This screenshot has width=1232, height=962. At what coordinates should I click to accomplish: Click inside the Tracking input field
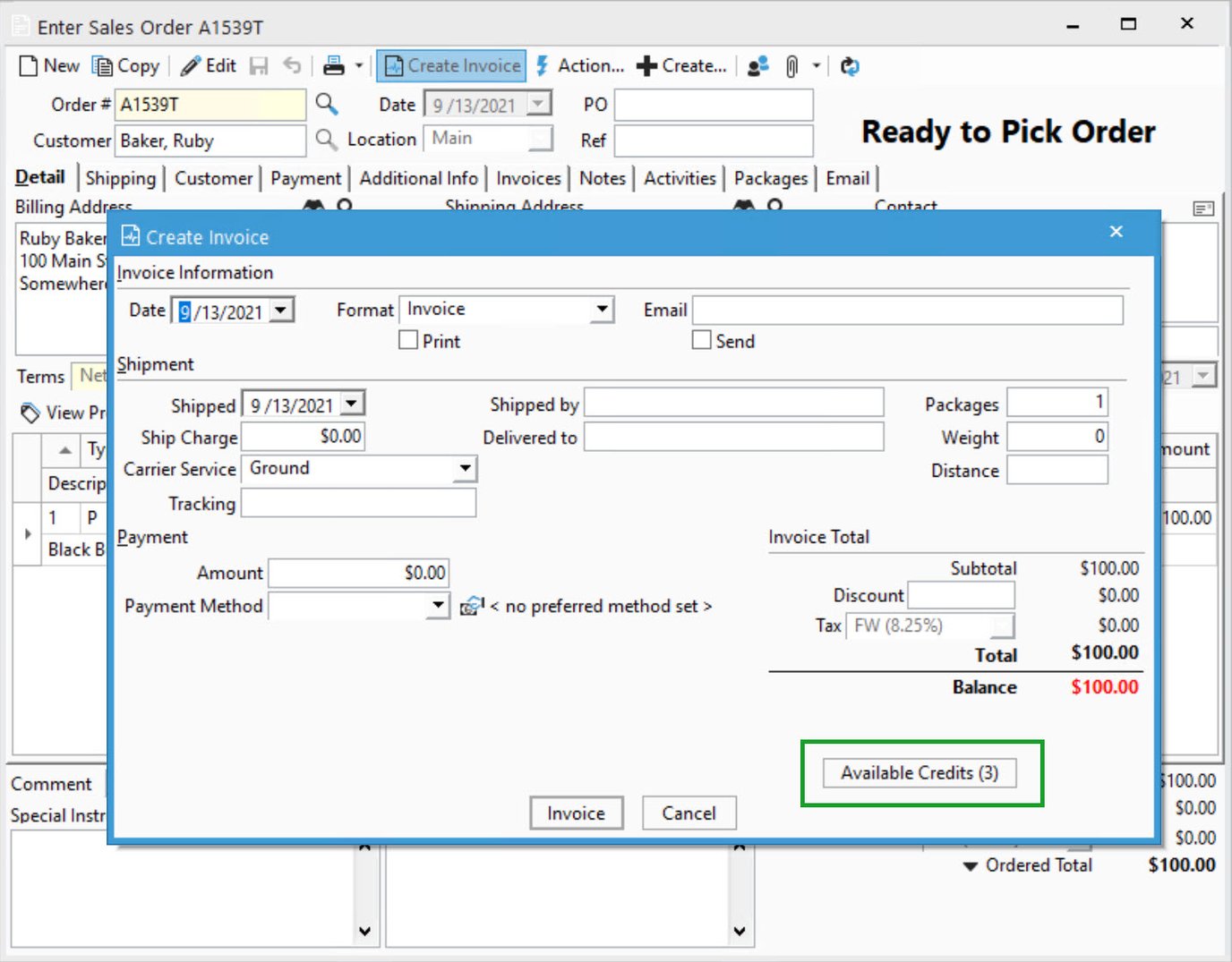pyautogui.click(x=358, y=503)
